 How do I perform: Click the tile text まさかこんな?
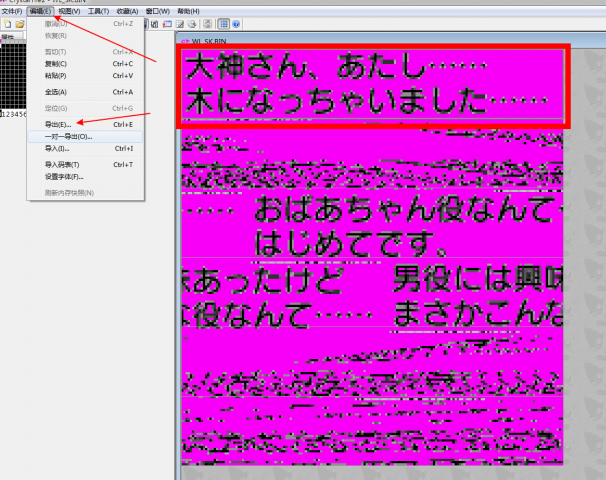pyautogui.click(x=478, y=314)
